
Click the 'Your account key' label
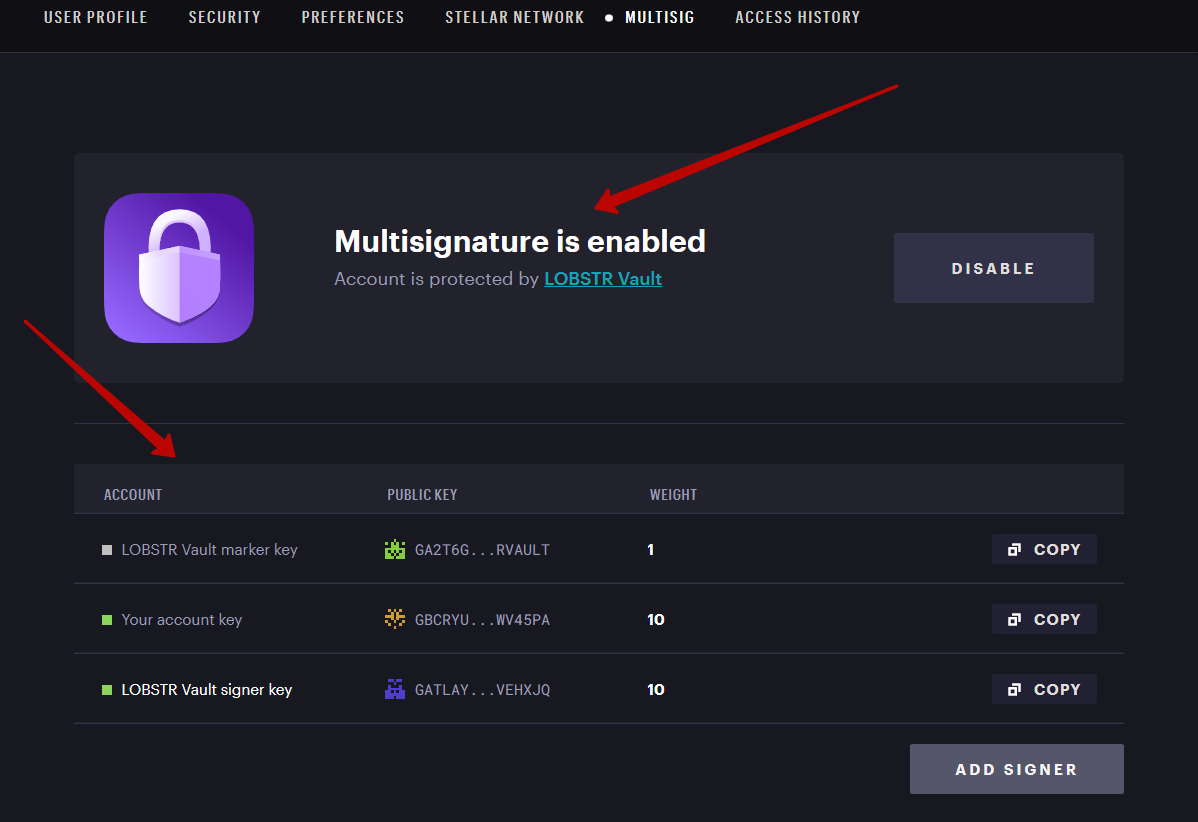coord(182,620)
